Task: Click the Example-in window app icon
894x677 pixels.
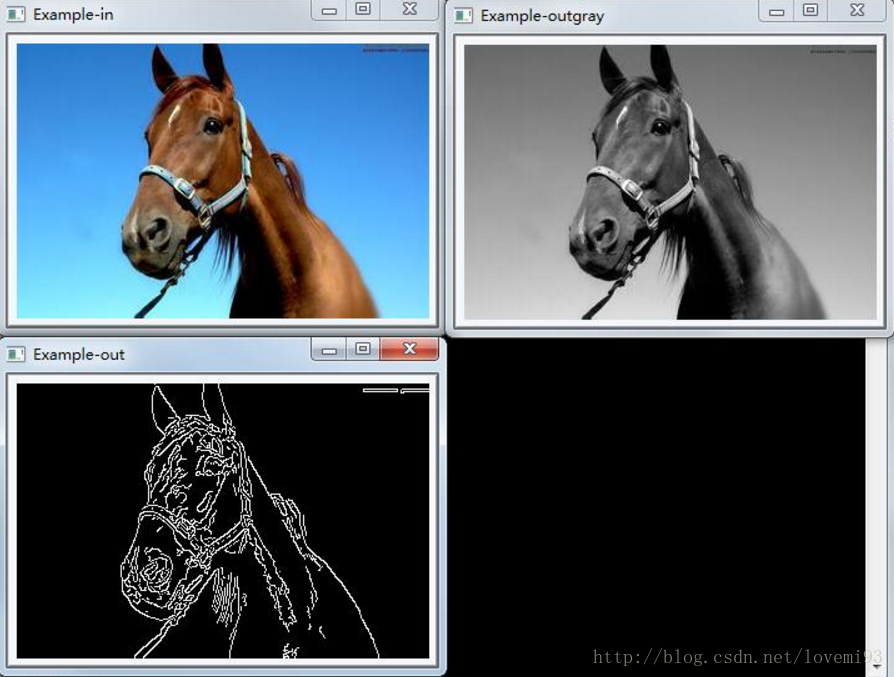Action: point(15,14)
